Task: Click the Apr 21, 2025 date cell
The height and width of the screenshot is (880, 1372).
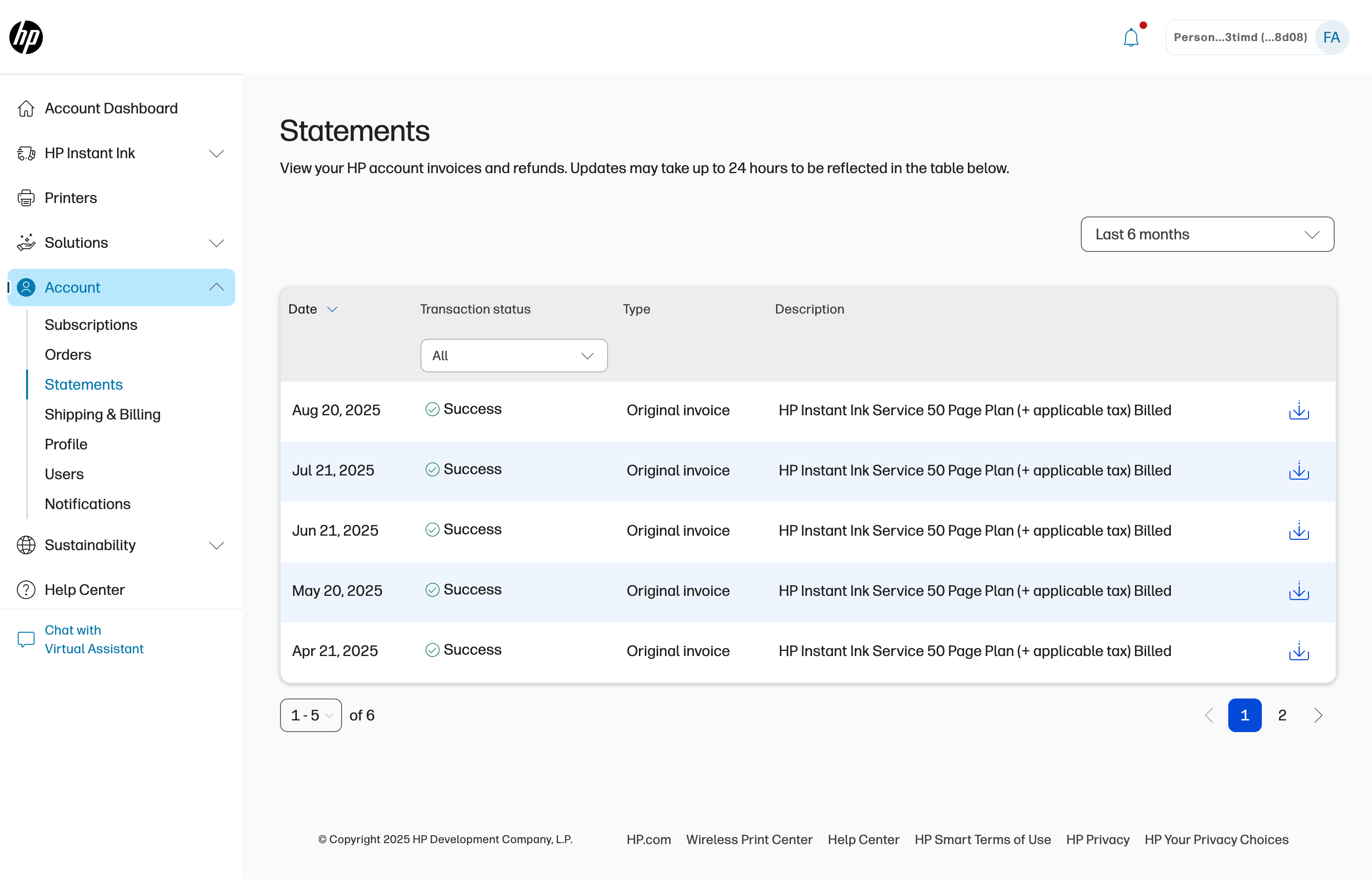Action: point(335,651)
